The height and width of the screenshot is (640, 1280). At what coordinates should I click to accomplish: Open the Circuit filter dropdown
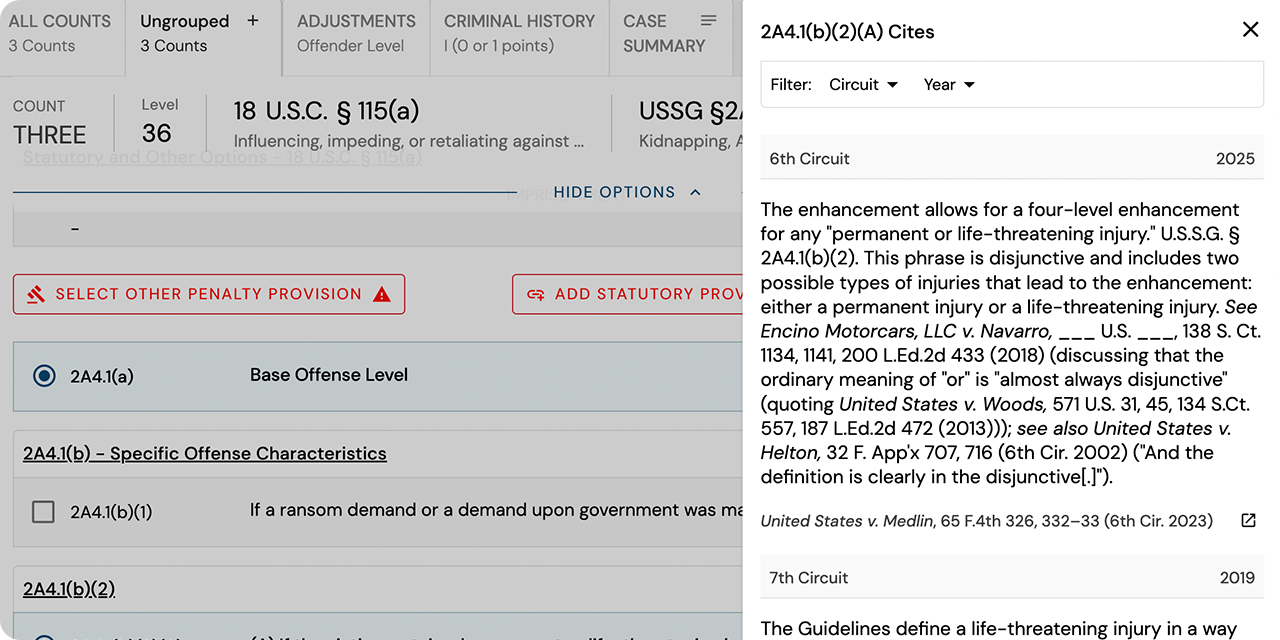(x=862, y=84)
